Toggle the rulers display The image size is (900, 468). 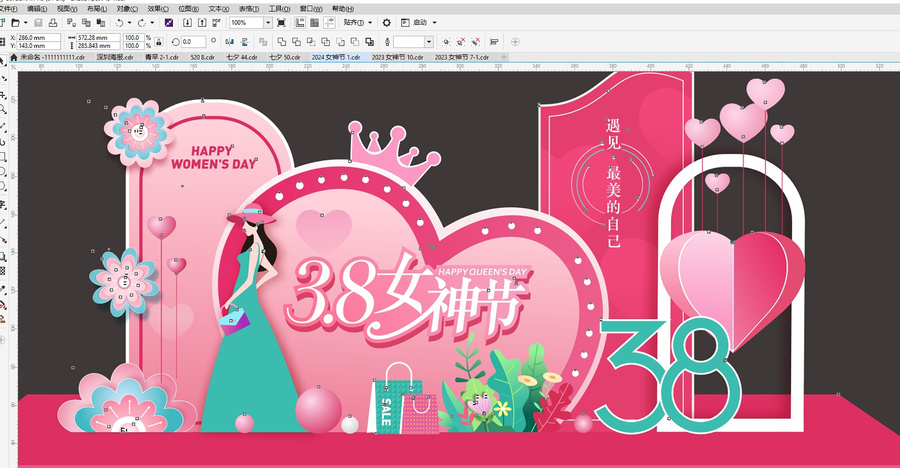[x=300, y=22]
